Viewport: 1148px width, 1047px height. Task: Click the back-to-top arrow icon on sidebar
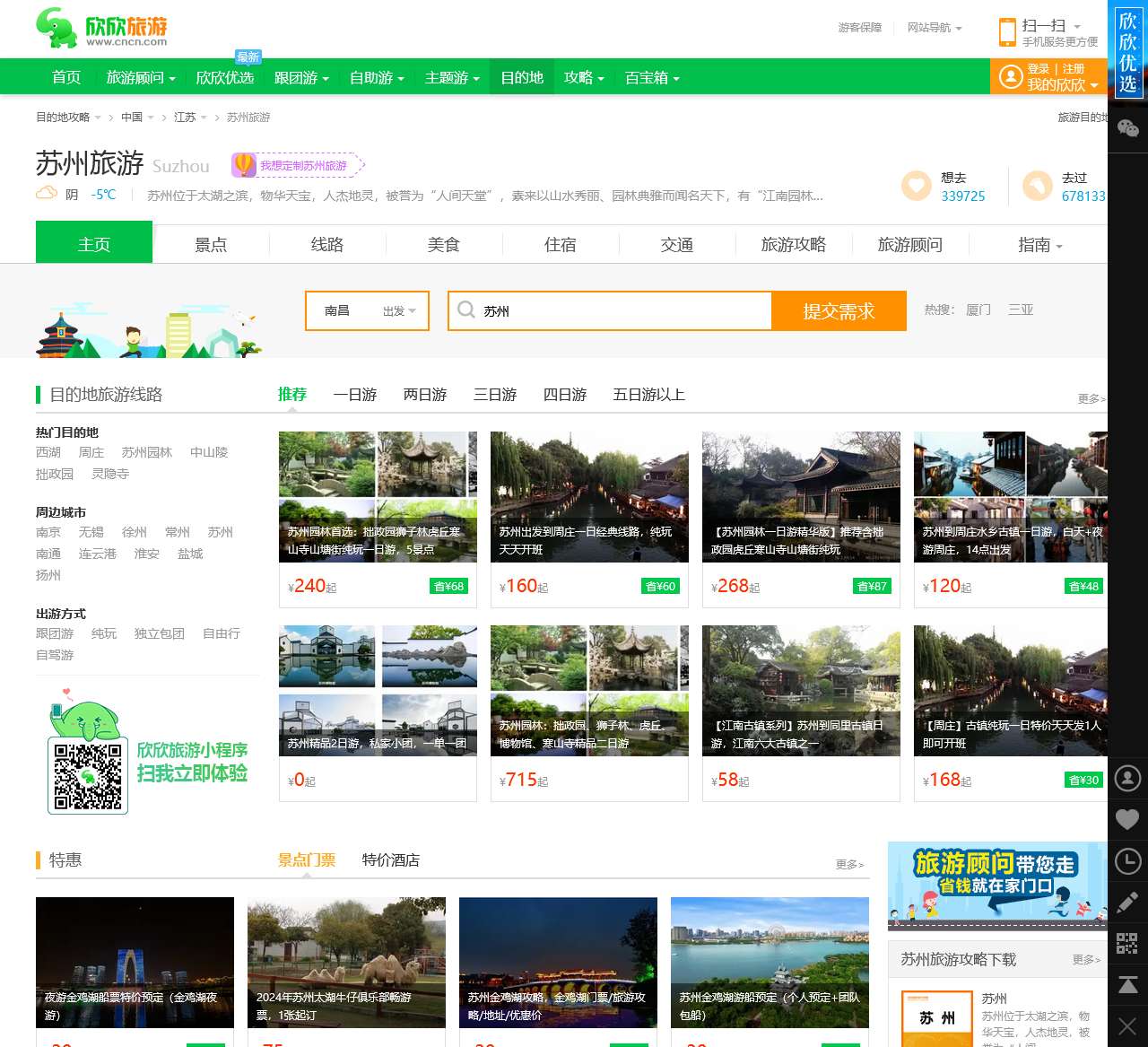1127,982
